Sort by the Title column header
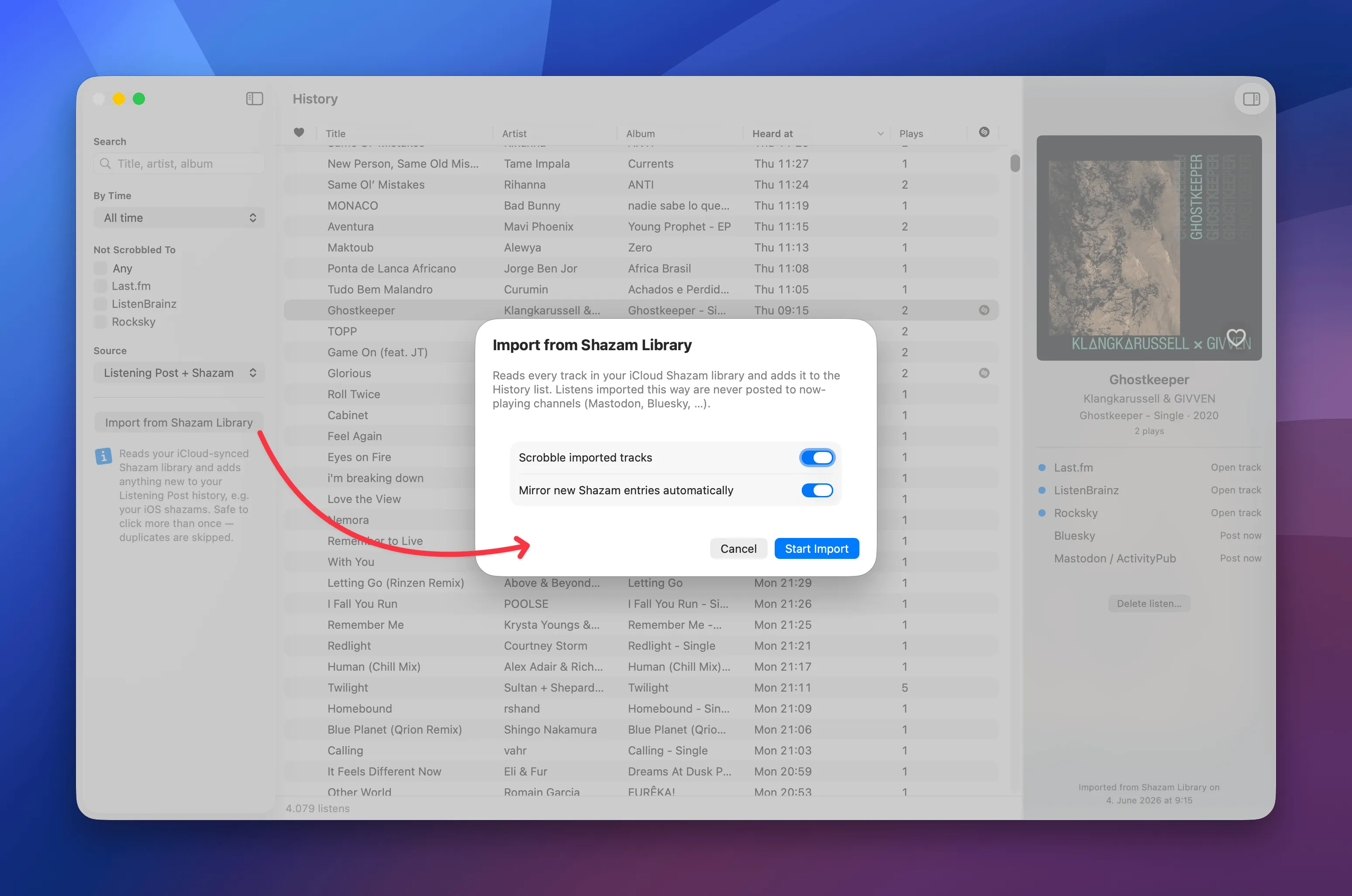Image resolution: width=1352 pixels, height=896 pixels. click(335, 134)
